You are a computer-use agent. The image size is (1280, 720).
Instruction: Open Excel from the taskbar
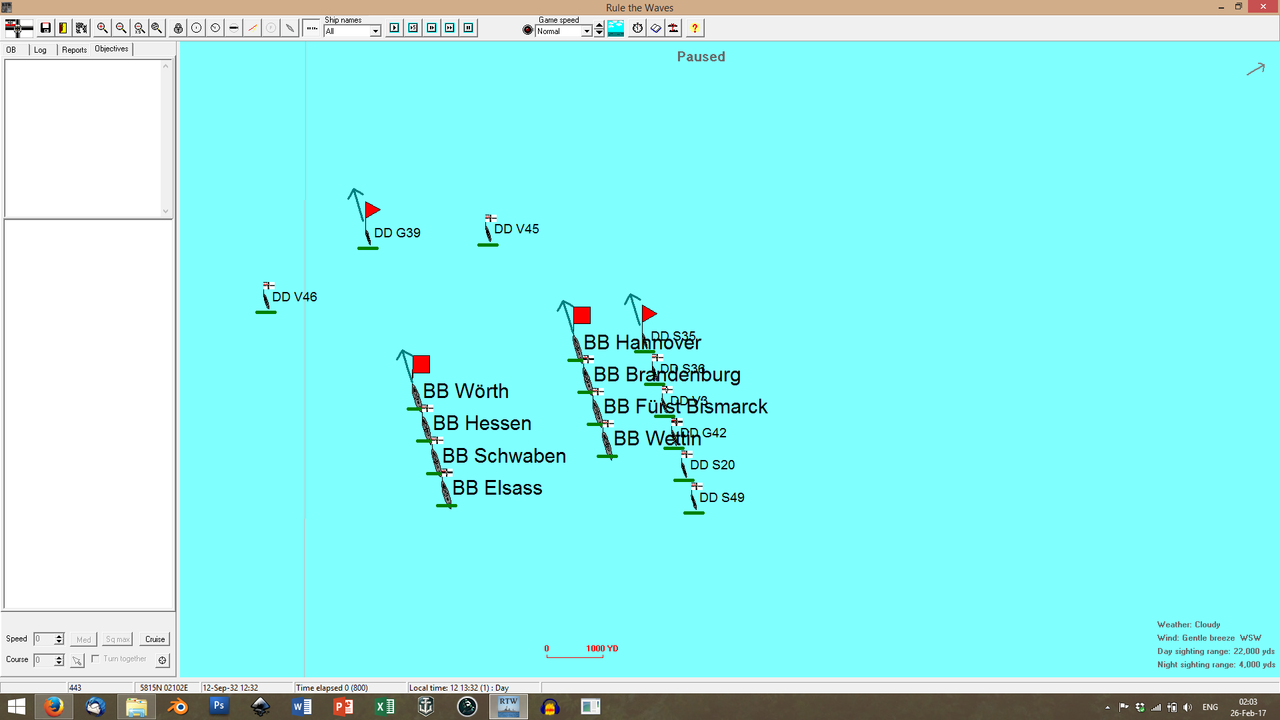(x=384, y=707)
